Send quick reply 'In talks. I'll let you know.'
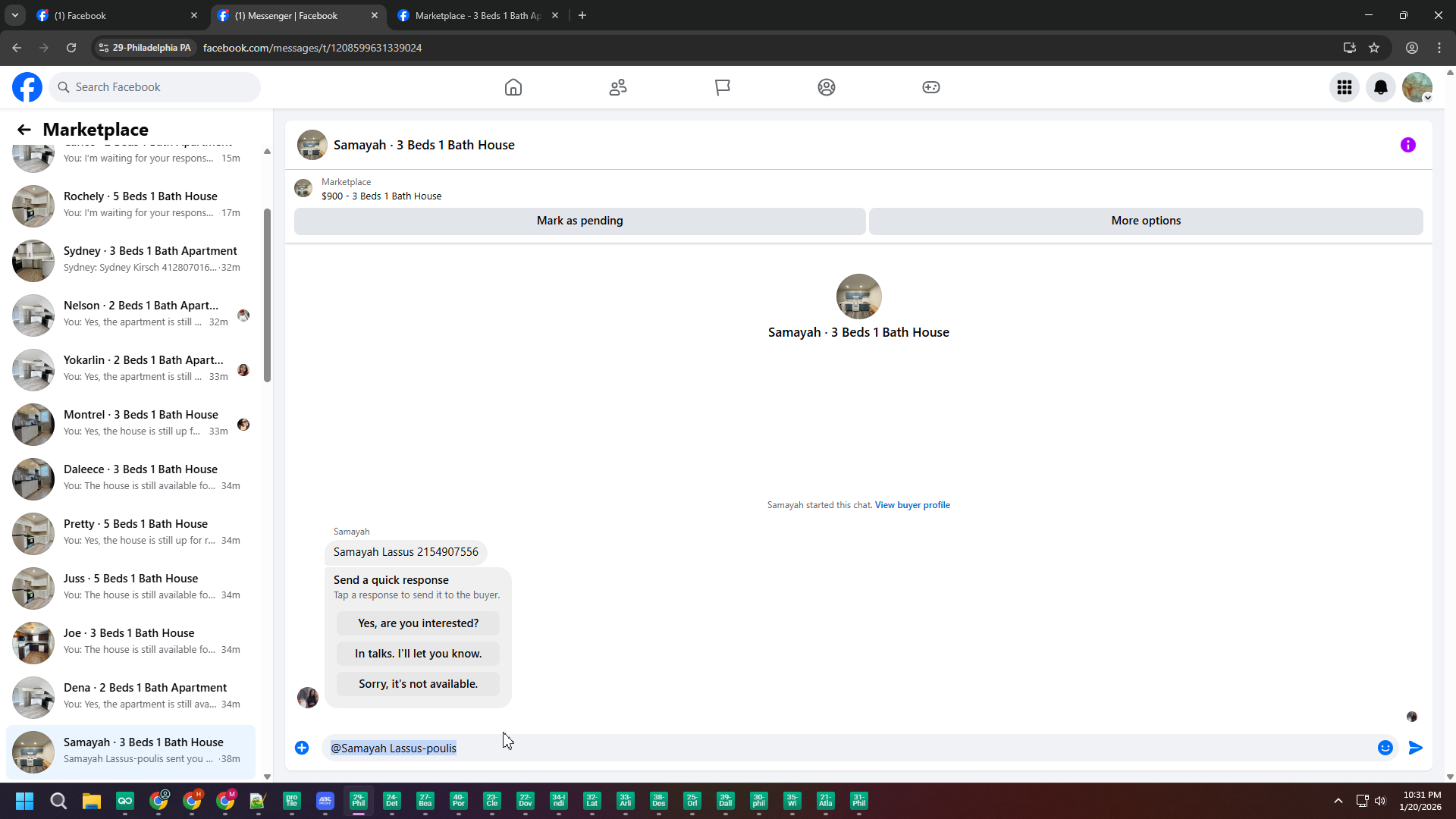The width and height of the screenshot is (1456, 819). 418,654
